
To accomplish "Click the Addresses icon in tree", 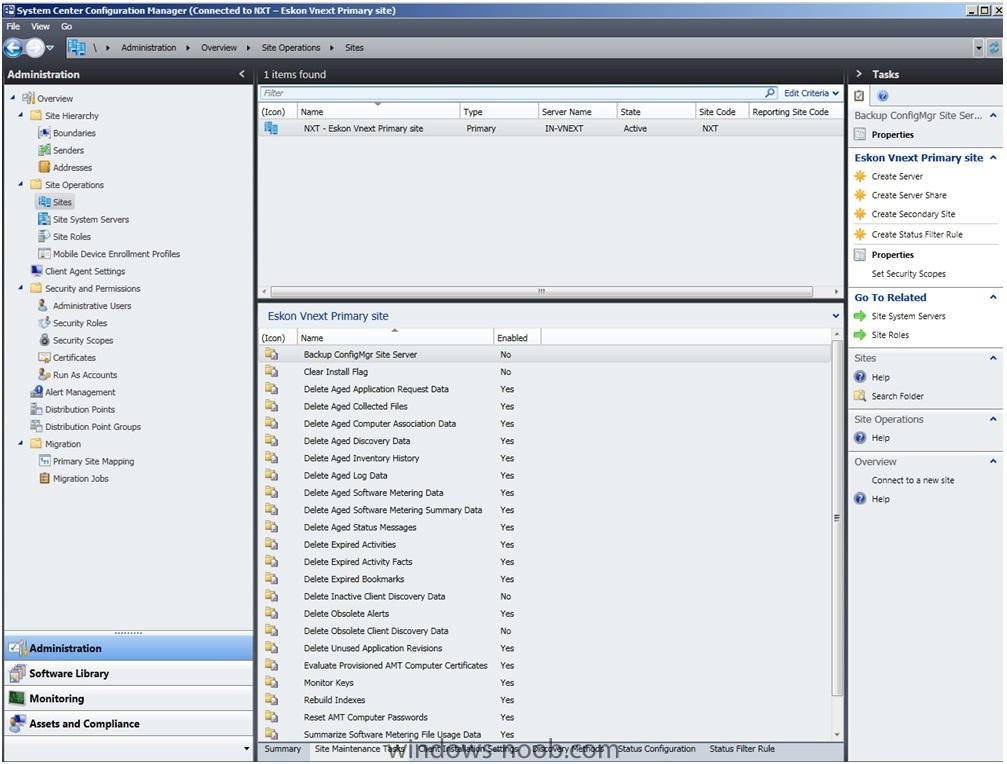I will click(x=44, y=168).
